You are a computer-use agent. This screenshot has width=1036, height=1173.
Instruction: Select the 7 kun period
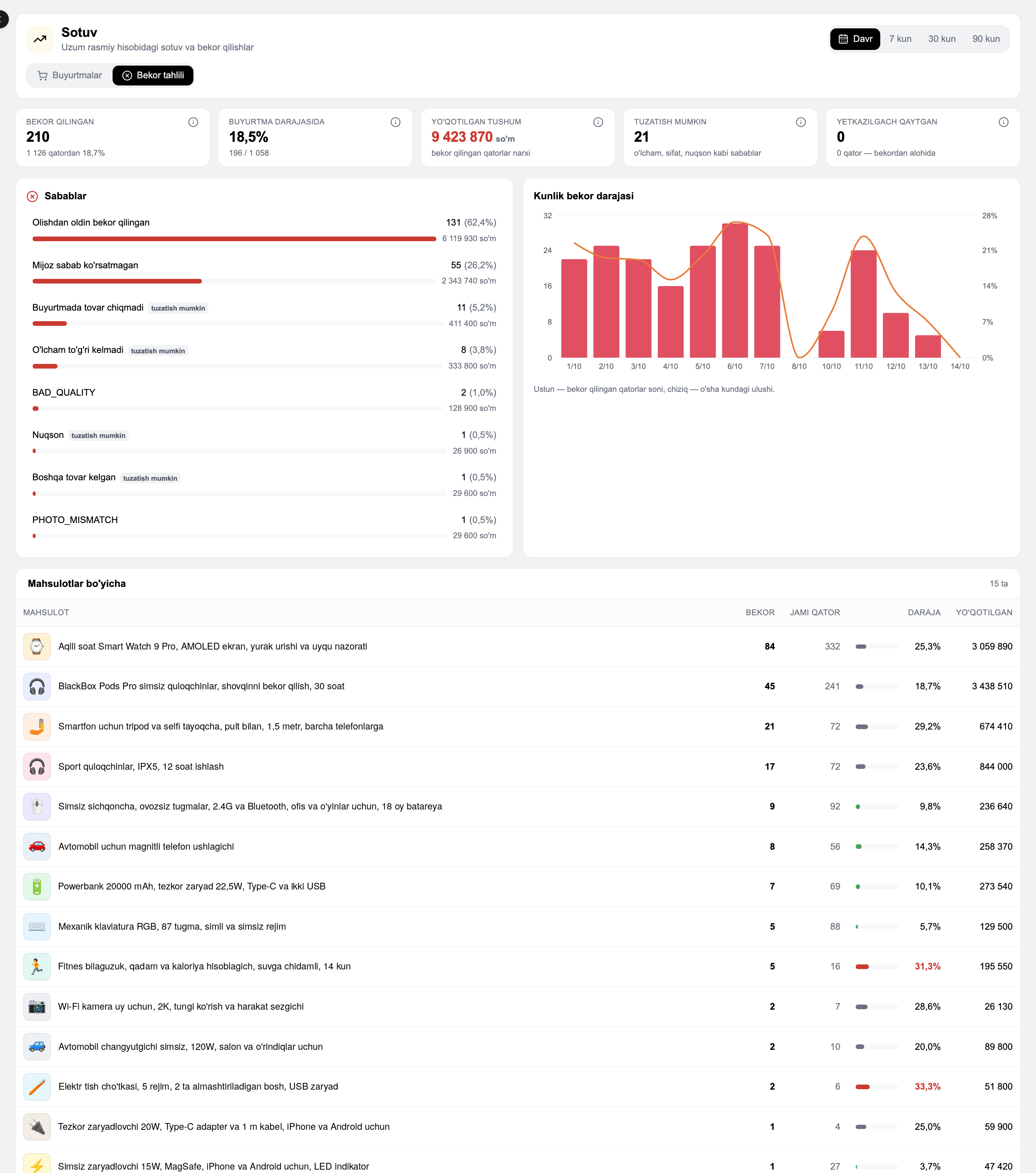pyautogui.click(x=900, y=39)
